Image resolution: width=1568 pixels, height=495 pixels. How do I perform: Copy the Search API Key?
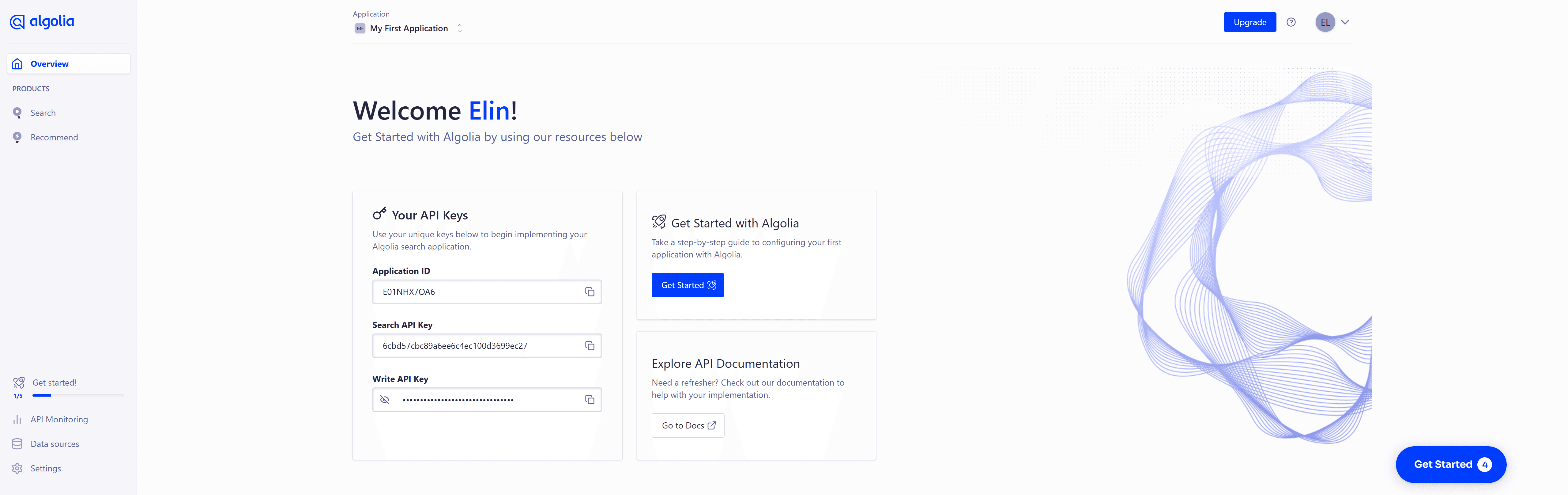pyautogui.click(x=590, y=346)
